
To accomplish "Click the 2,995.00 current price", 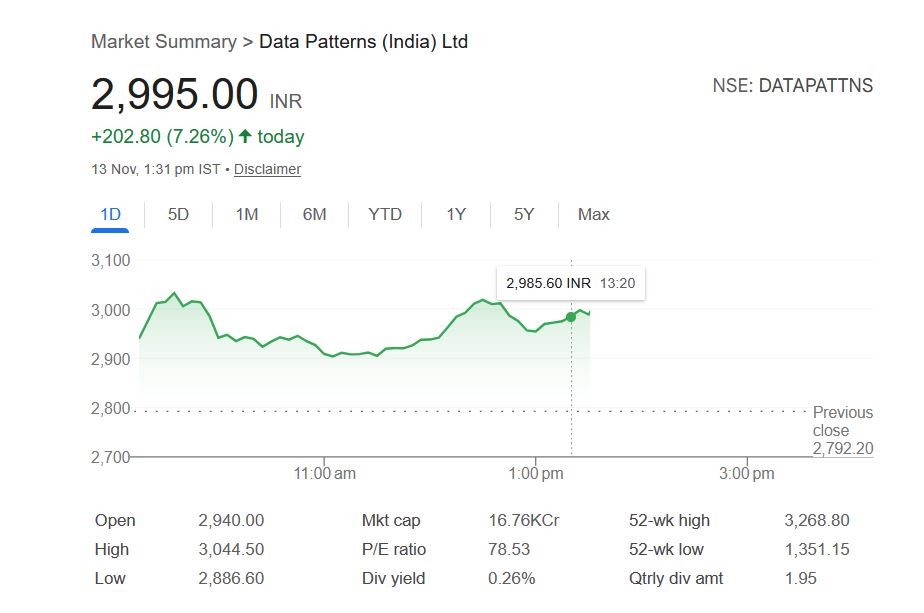I will (175, 95).
